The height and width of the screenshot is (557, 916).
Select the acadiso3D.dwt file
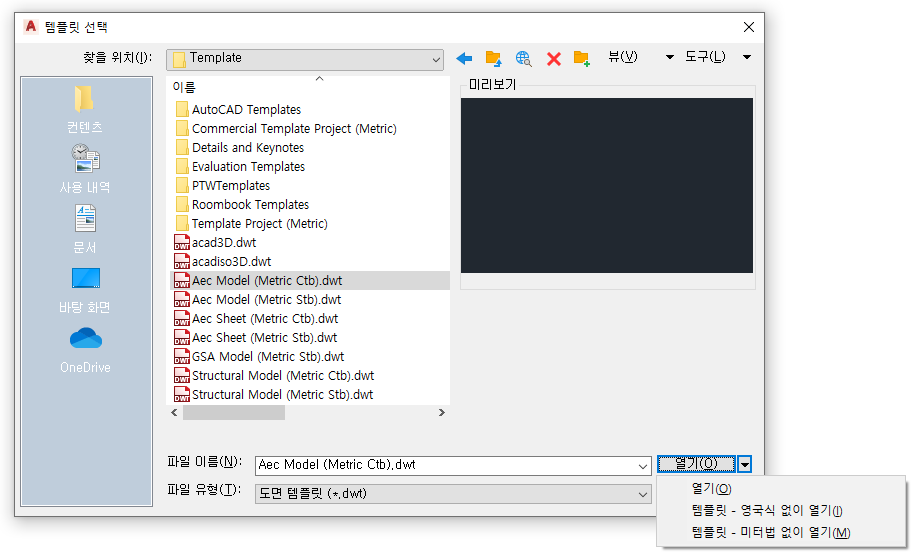tap(223, 261)
